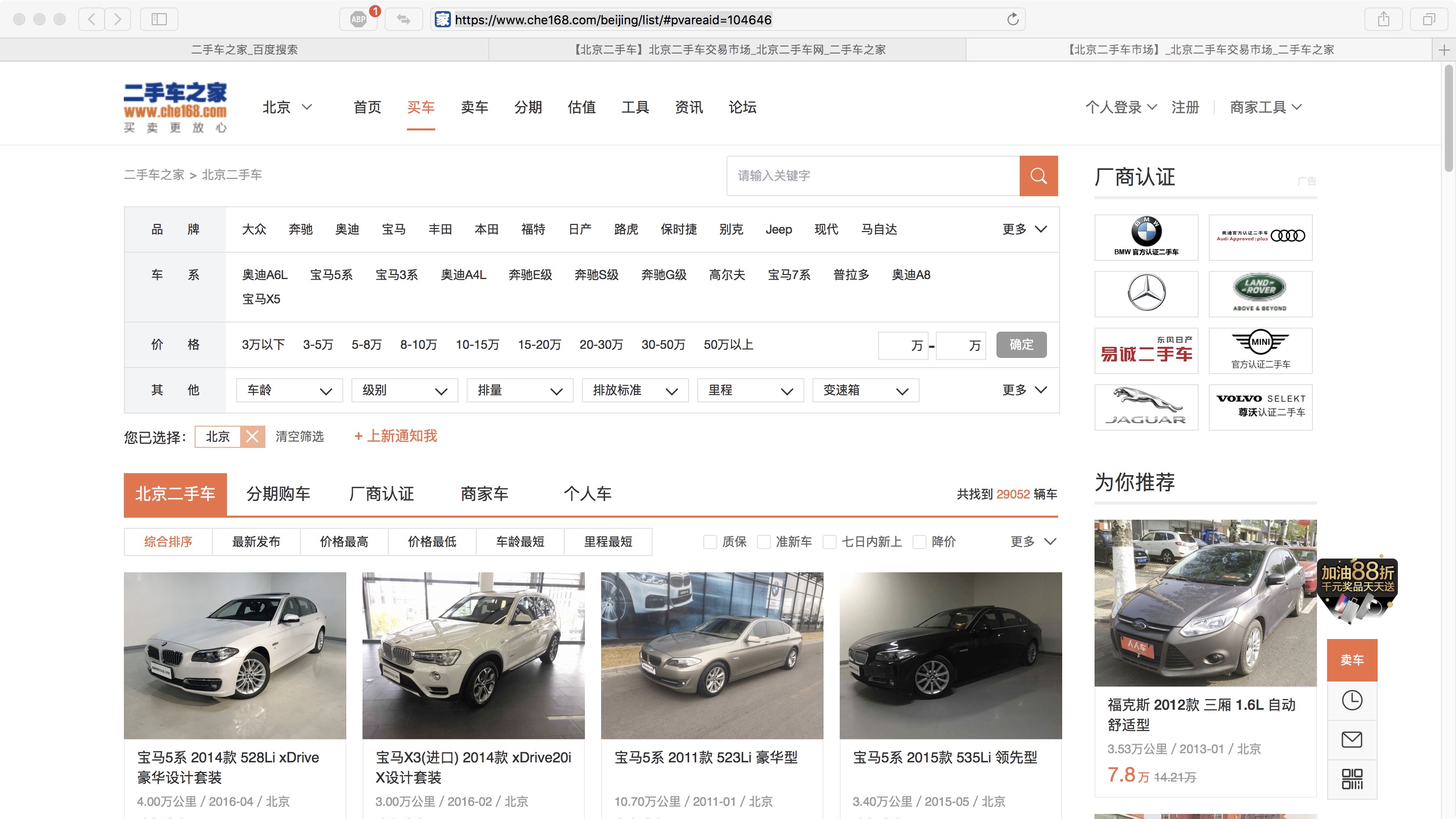The height and width of the screenshot is (819, 1456).
Task: Select the 价格最低 sort tab
Action: pos(432,541)
